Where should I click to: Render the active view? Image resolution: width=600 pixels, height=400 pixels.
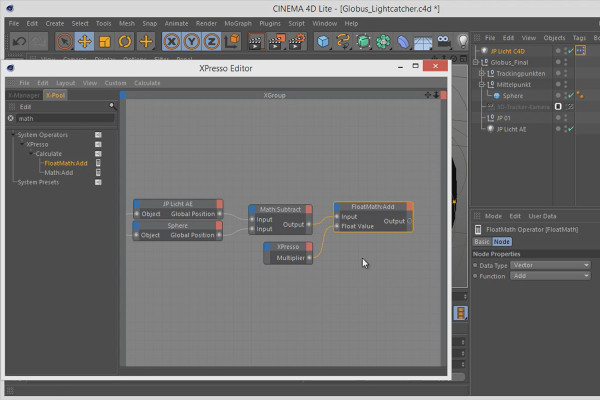[x=256, y=41]
